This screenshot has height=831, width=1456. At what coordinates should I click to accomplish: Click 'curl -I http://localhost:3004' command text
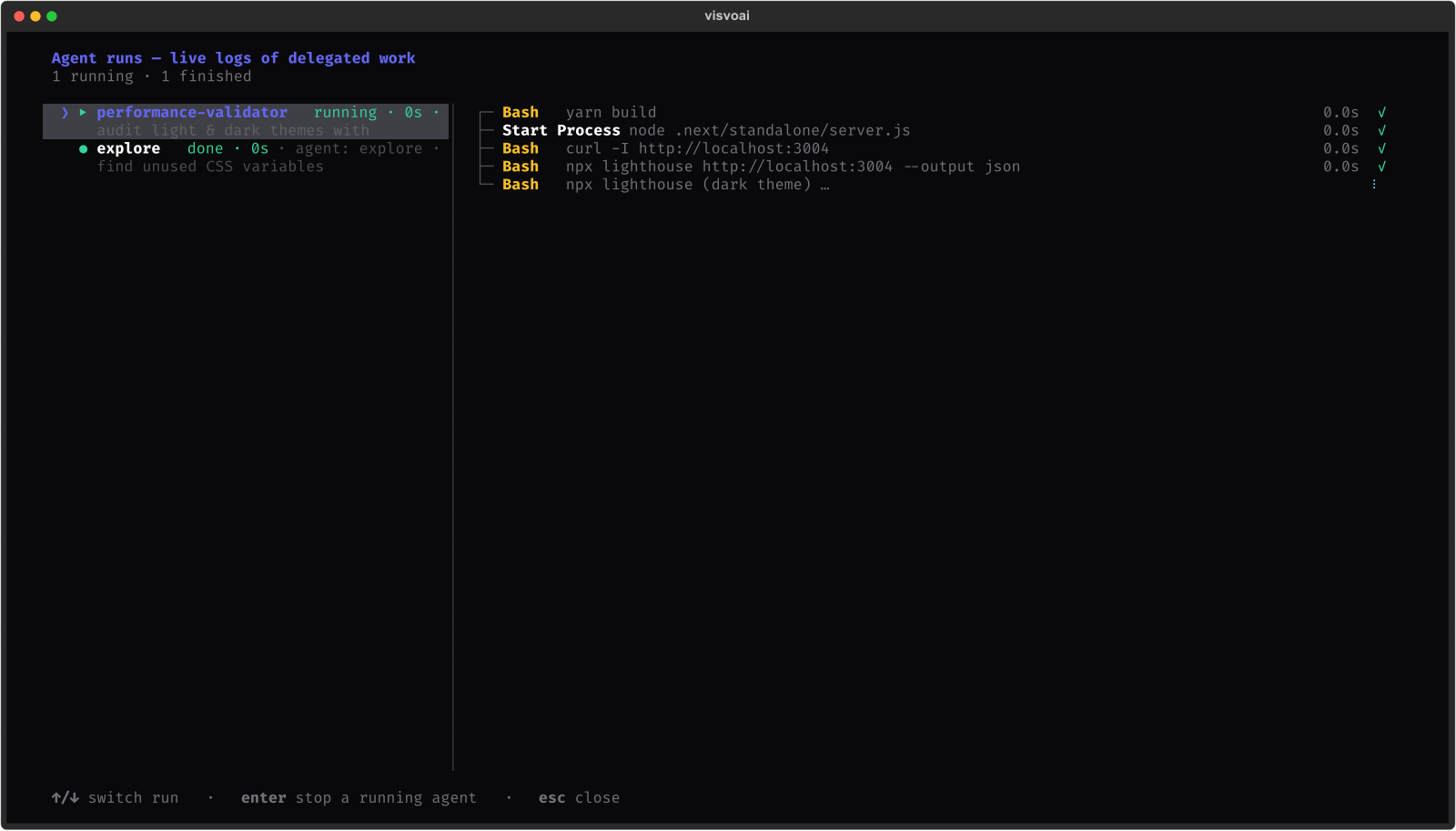(697, 149)
